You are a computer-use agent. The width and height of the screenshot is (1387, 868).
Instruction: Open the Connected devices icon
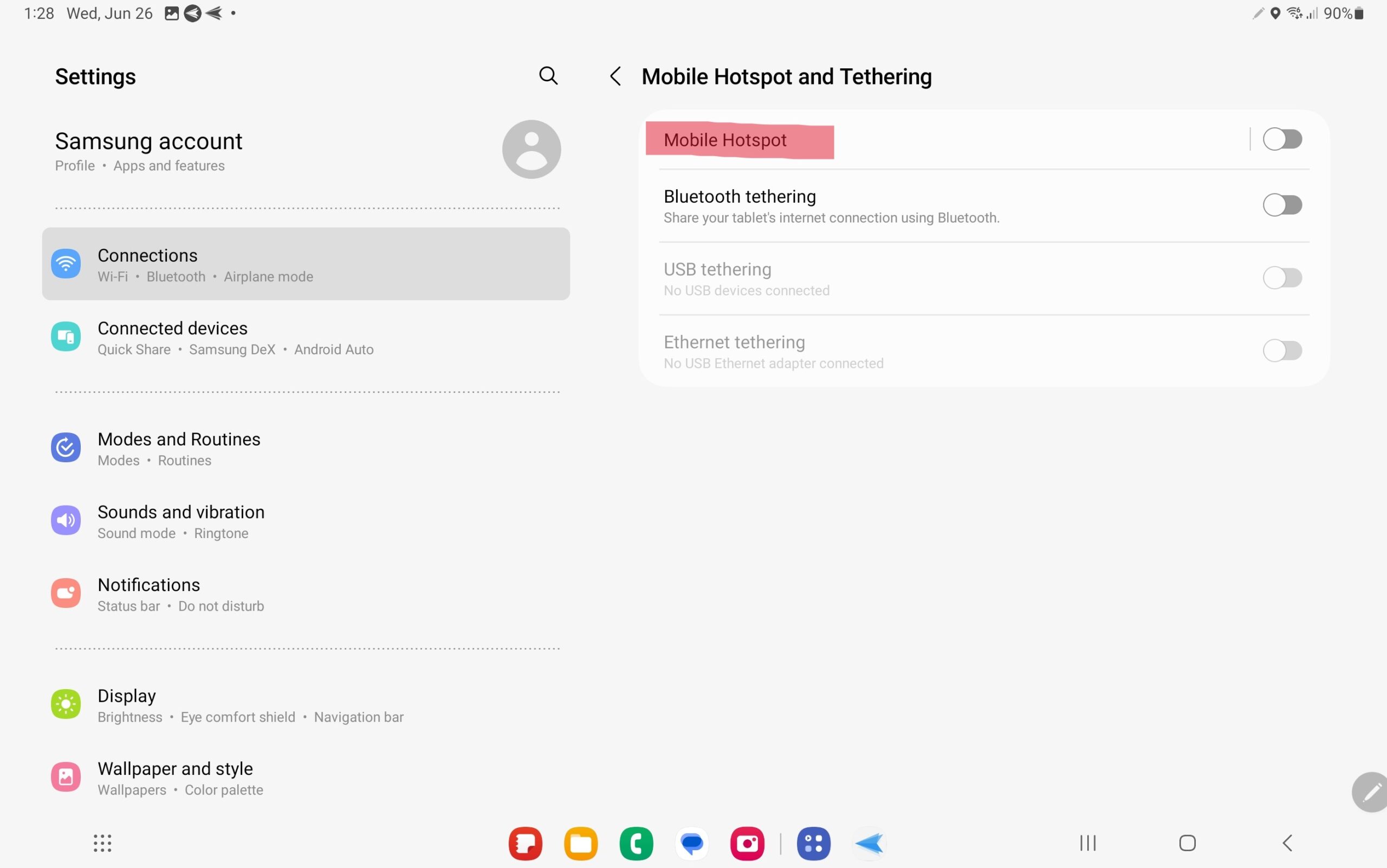tap(66, 336)
